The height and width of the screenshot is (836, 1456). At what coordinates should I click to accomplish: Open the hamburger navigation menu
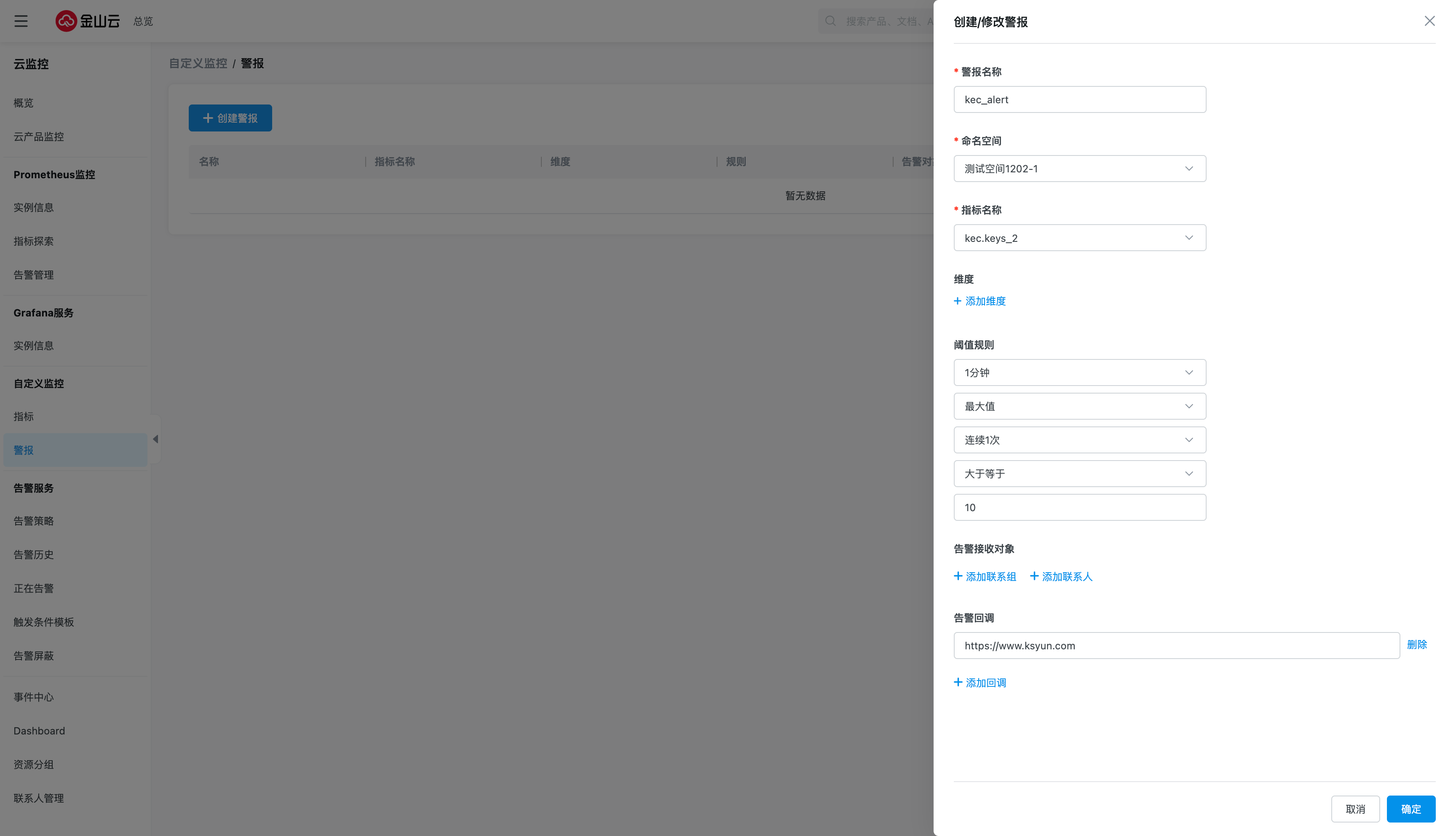pos(21,21)
